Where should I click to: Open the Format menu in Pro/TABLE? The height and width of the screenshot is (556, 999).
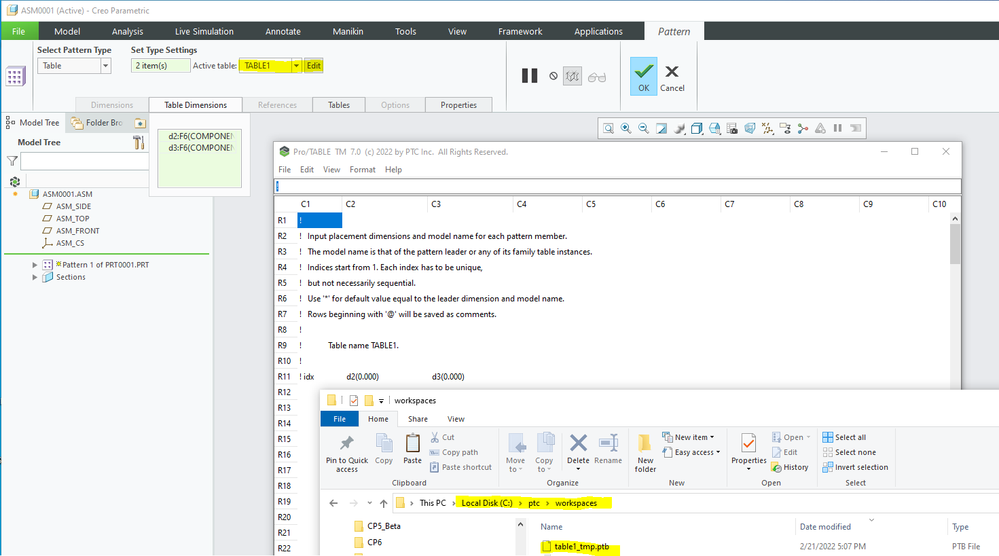pos(362,170)
